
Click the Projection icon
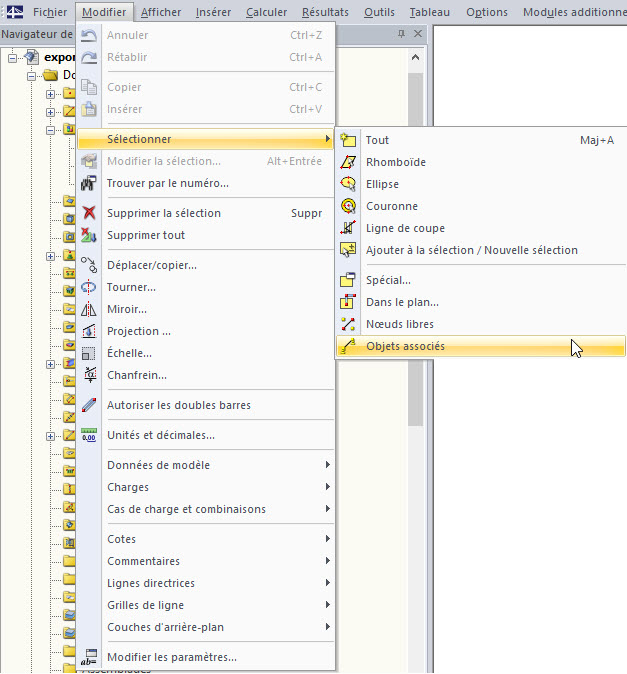(x=89, y=331)
